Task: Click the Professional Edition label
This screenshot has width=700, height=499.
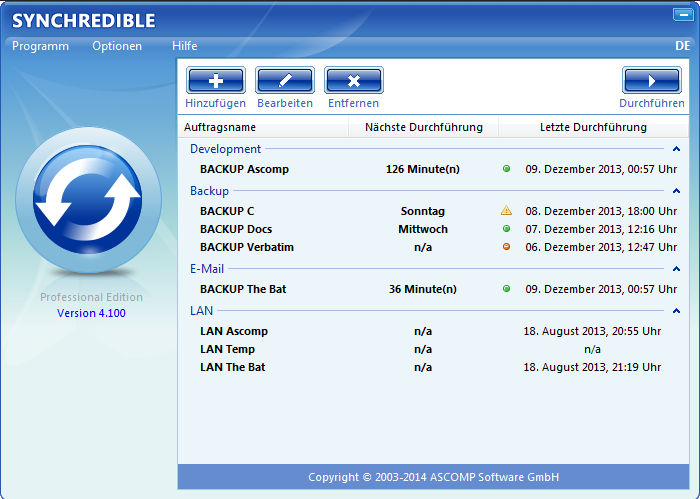Action: click(91, 297)
